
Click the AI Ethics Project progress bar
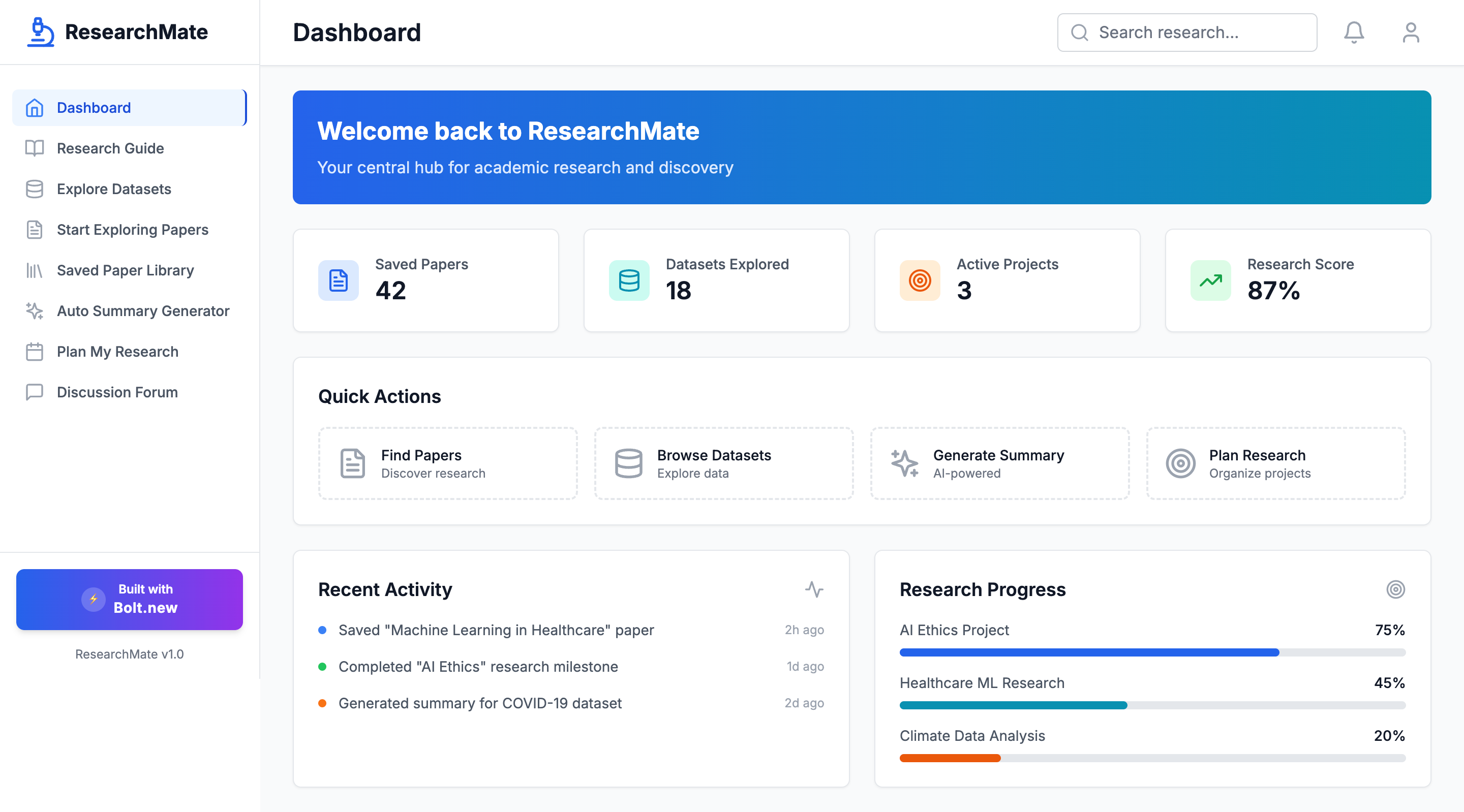pos(1151,652)
